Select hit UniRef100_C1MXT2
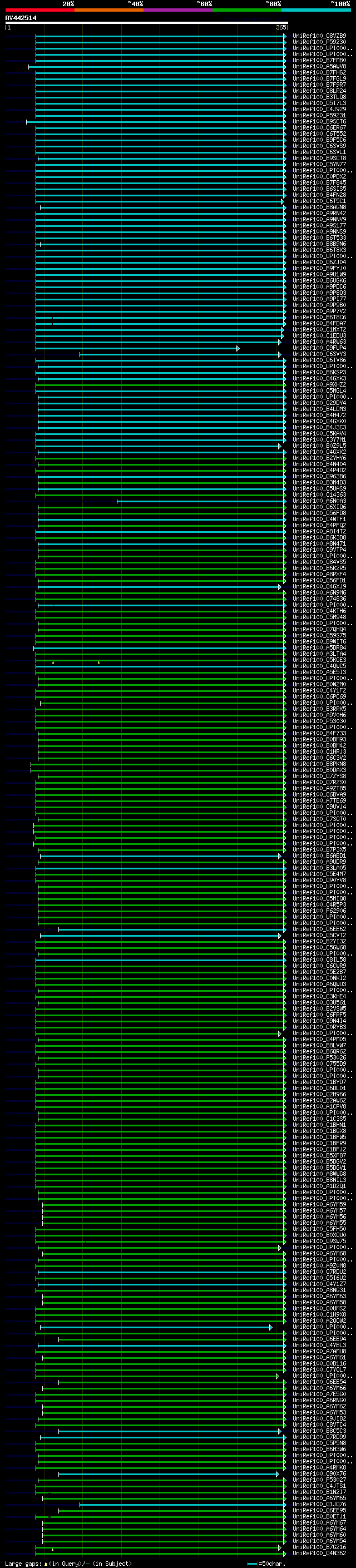Screen dimensions: 356x1568 coord(319,330)
